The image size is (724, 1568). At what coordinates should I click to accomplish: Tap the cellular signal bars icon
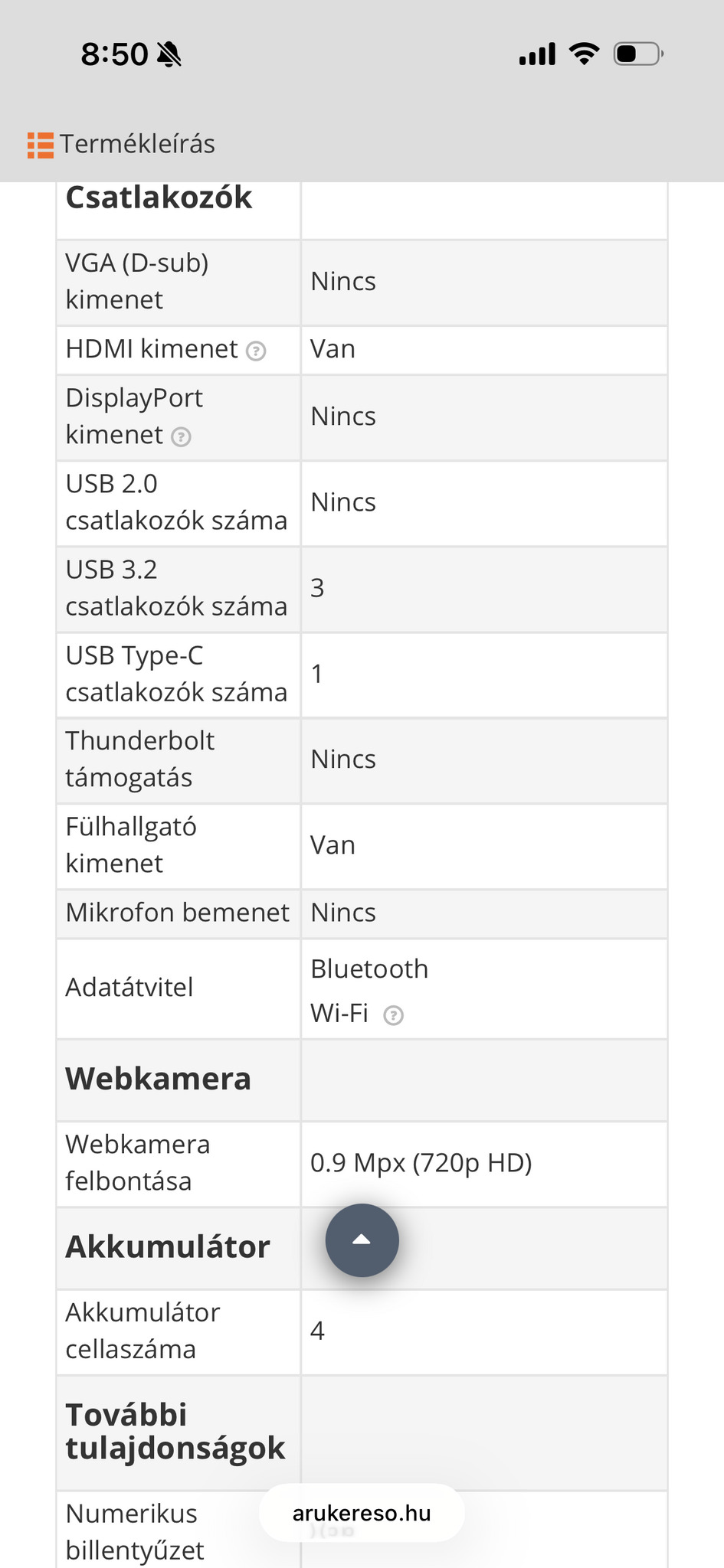pyautogui.click(x=537, y=54)
